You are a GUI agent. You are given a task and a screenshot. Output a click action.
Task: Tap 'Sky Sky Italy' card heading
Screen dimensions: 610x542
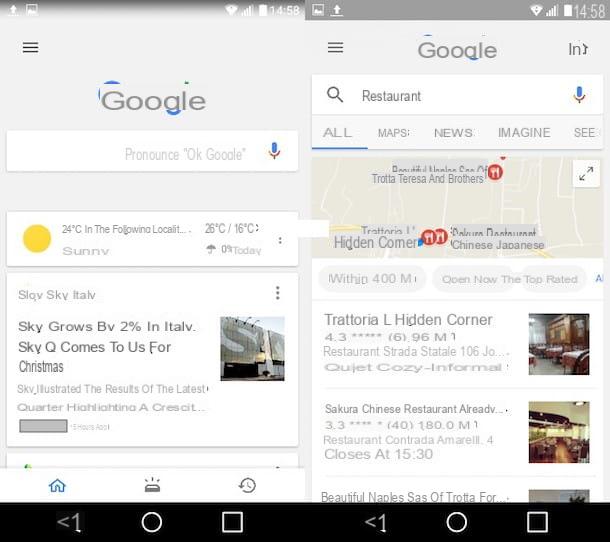point(57,295)
